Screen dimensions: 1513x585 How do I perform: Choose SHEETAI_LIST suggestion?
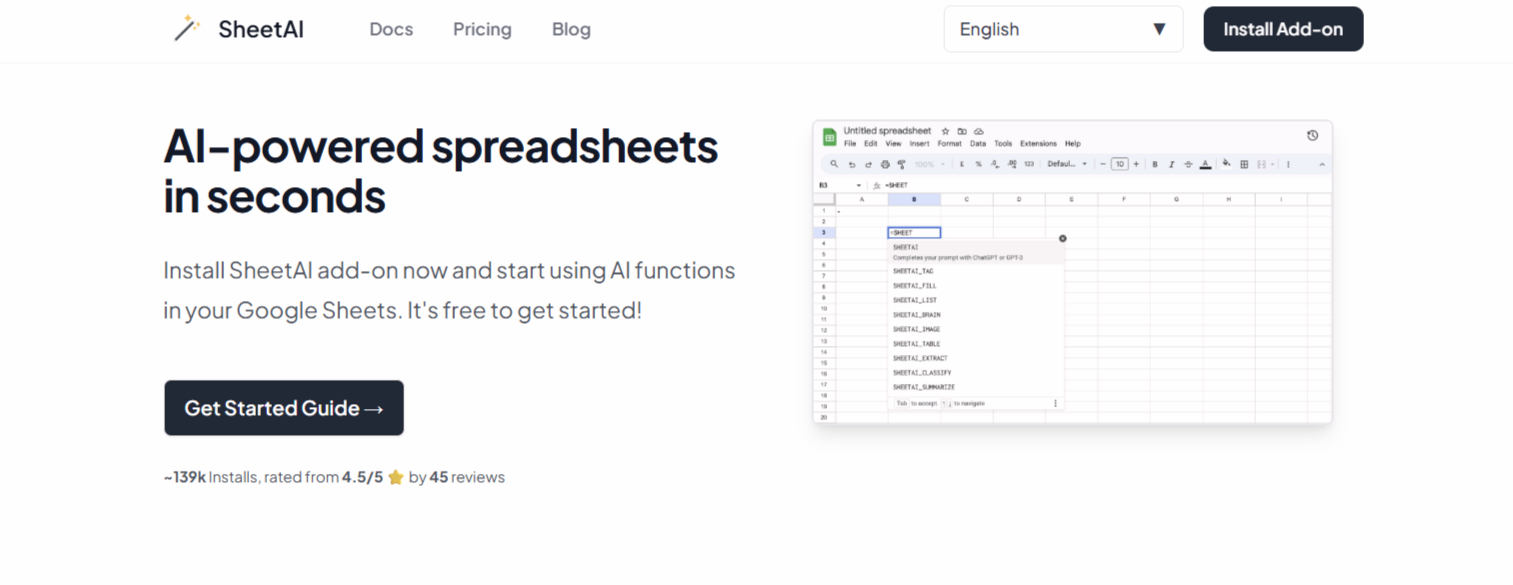[x=914, y=300]
